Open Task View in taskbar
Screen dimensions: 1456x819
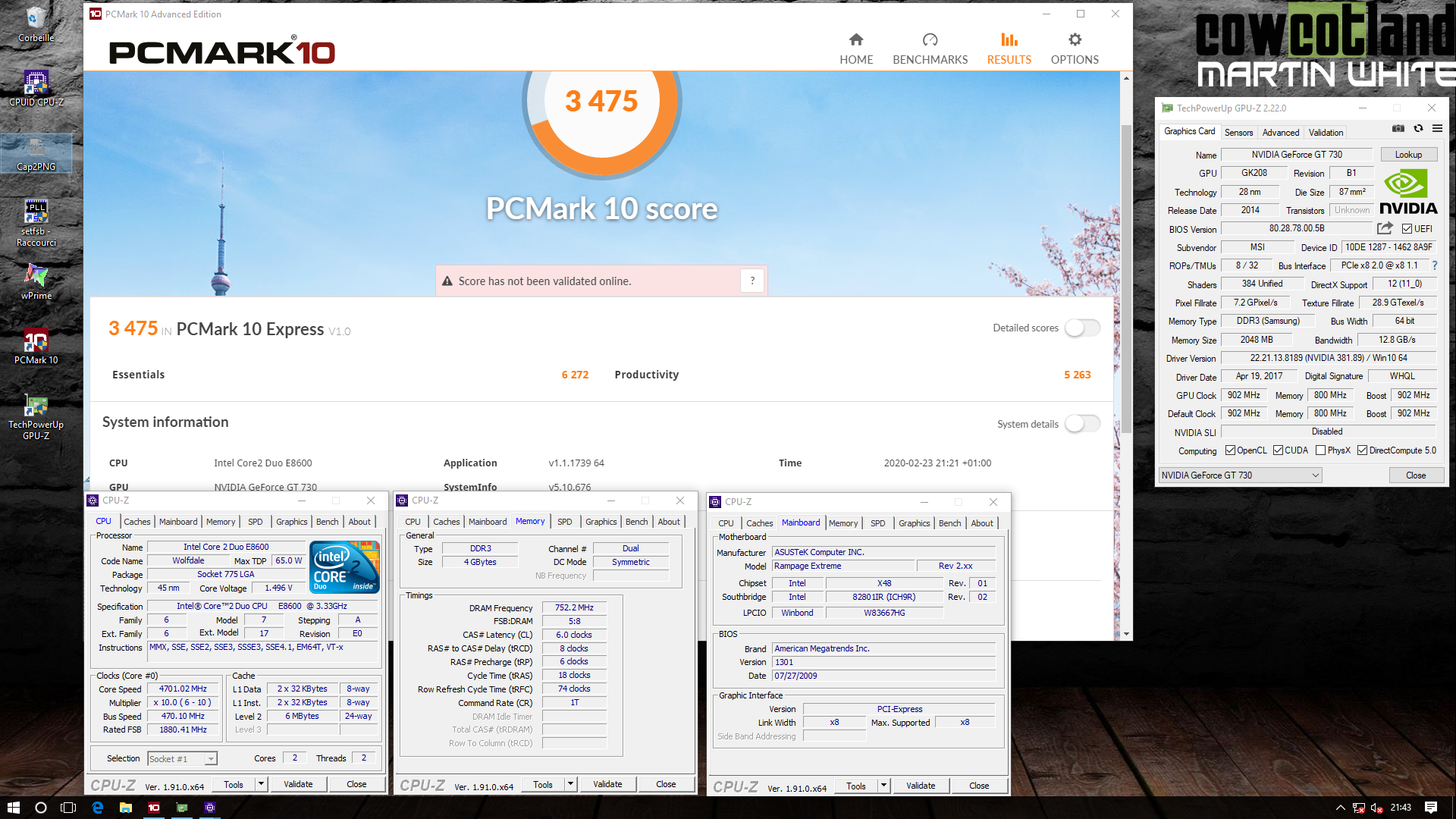tap(68, 808)
